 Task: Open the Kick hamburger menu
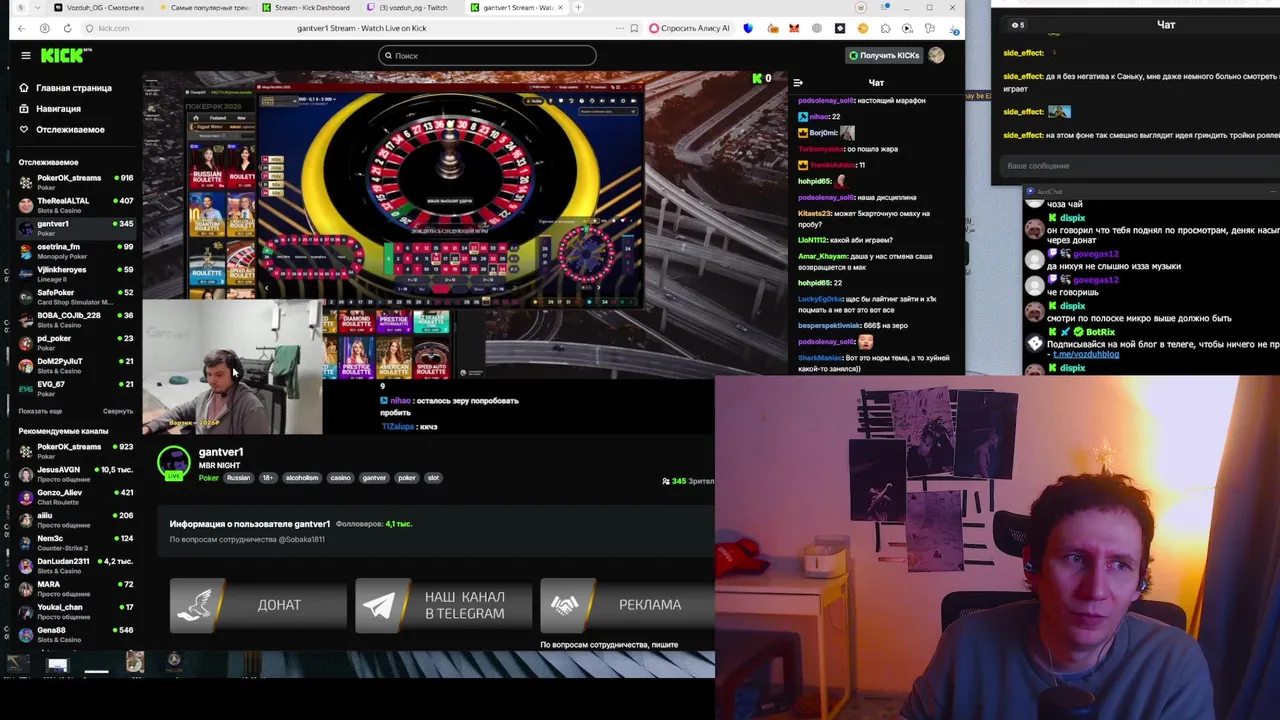26,55
